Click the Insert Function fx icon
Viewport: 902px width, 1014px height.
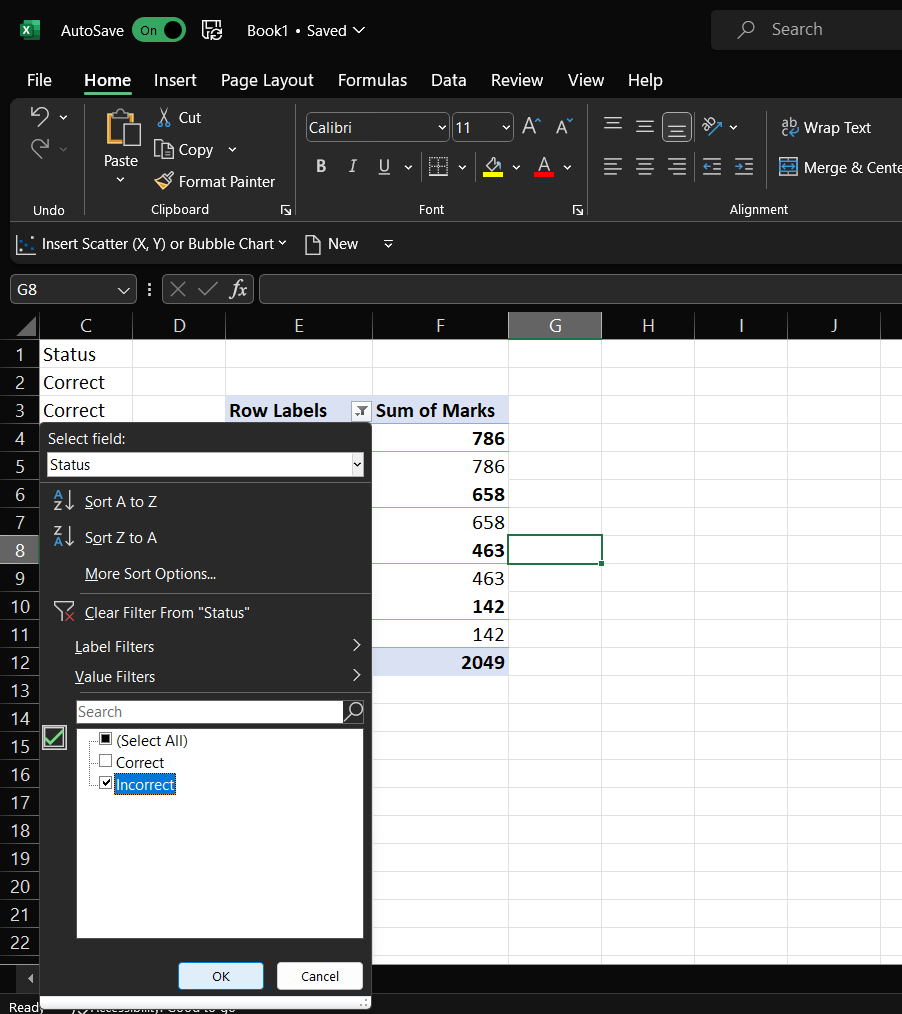click(x=238, y=289)
